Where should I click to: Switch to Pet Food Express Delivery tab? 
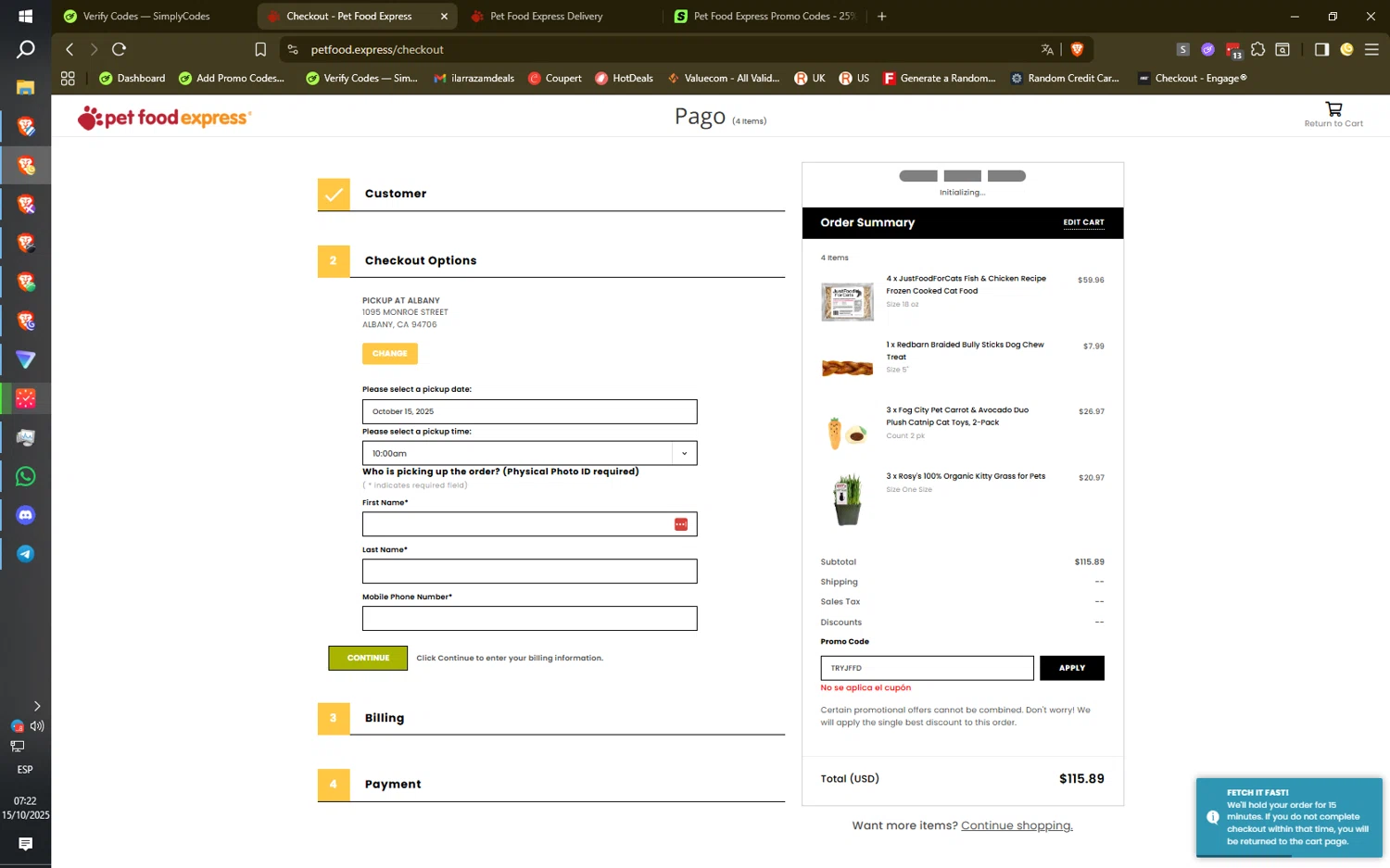point(546,16)
